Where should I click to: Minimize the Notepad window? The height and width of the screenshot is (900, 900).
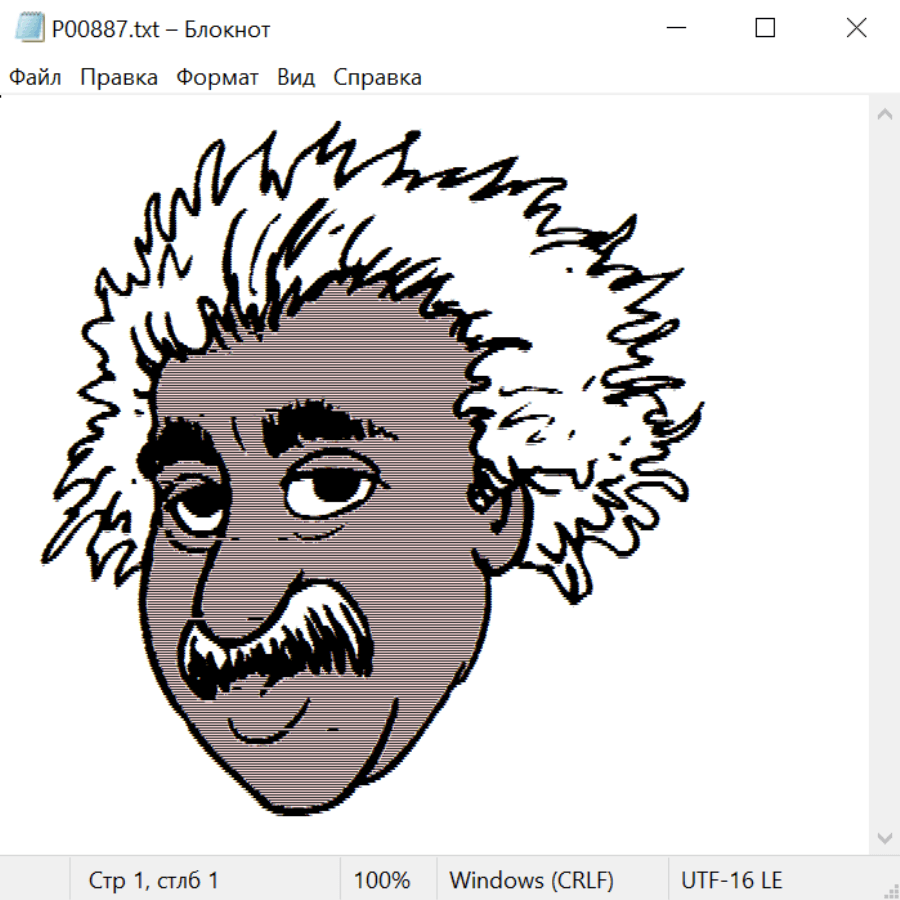tap(675, 29)
